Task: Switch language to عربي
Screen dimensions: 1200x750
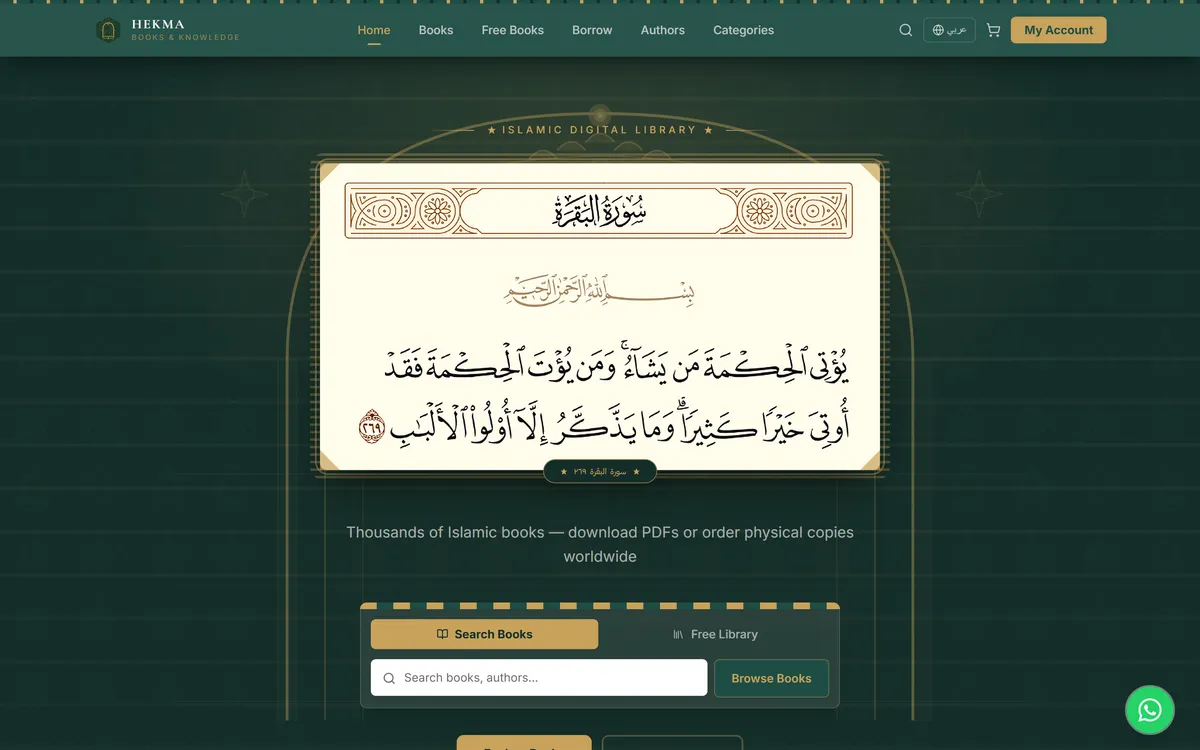Action: click(x=949, y=30)
